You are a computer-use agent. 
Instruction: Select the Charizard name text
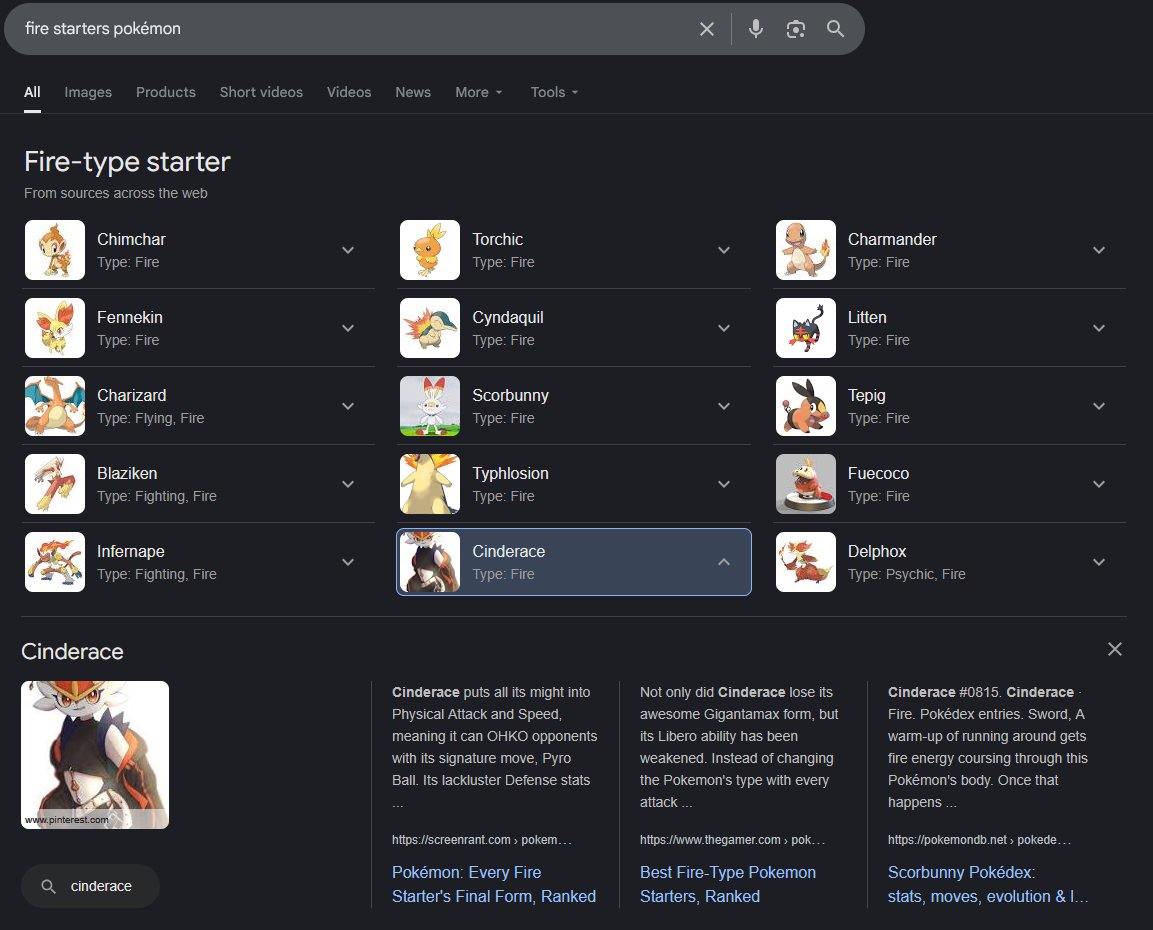pos(132,396)
